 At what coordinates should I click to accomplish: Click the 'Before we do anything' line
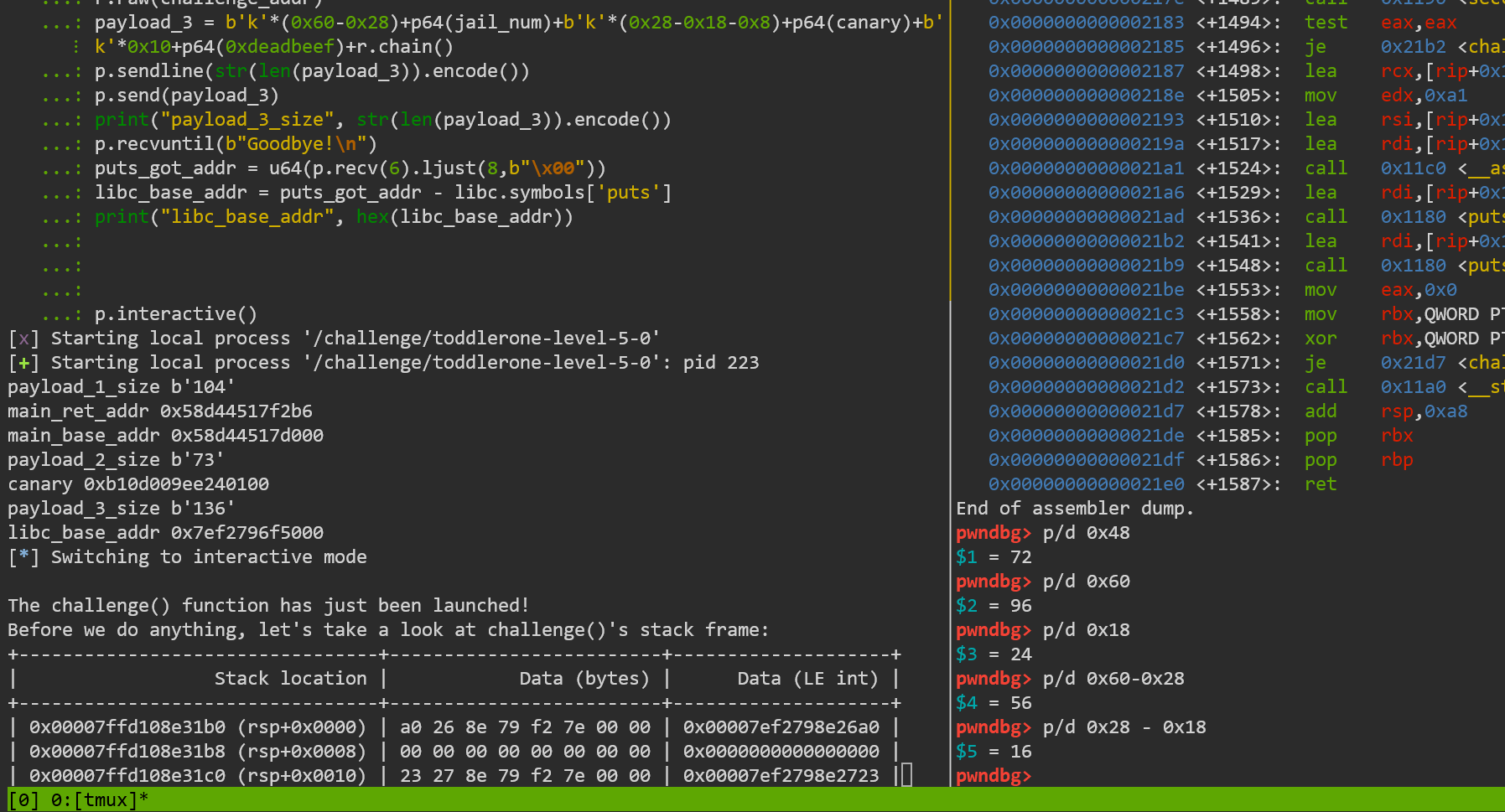388,630
